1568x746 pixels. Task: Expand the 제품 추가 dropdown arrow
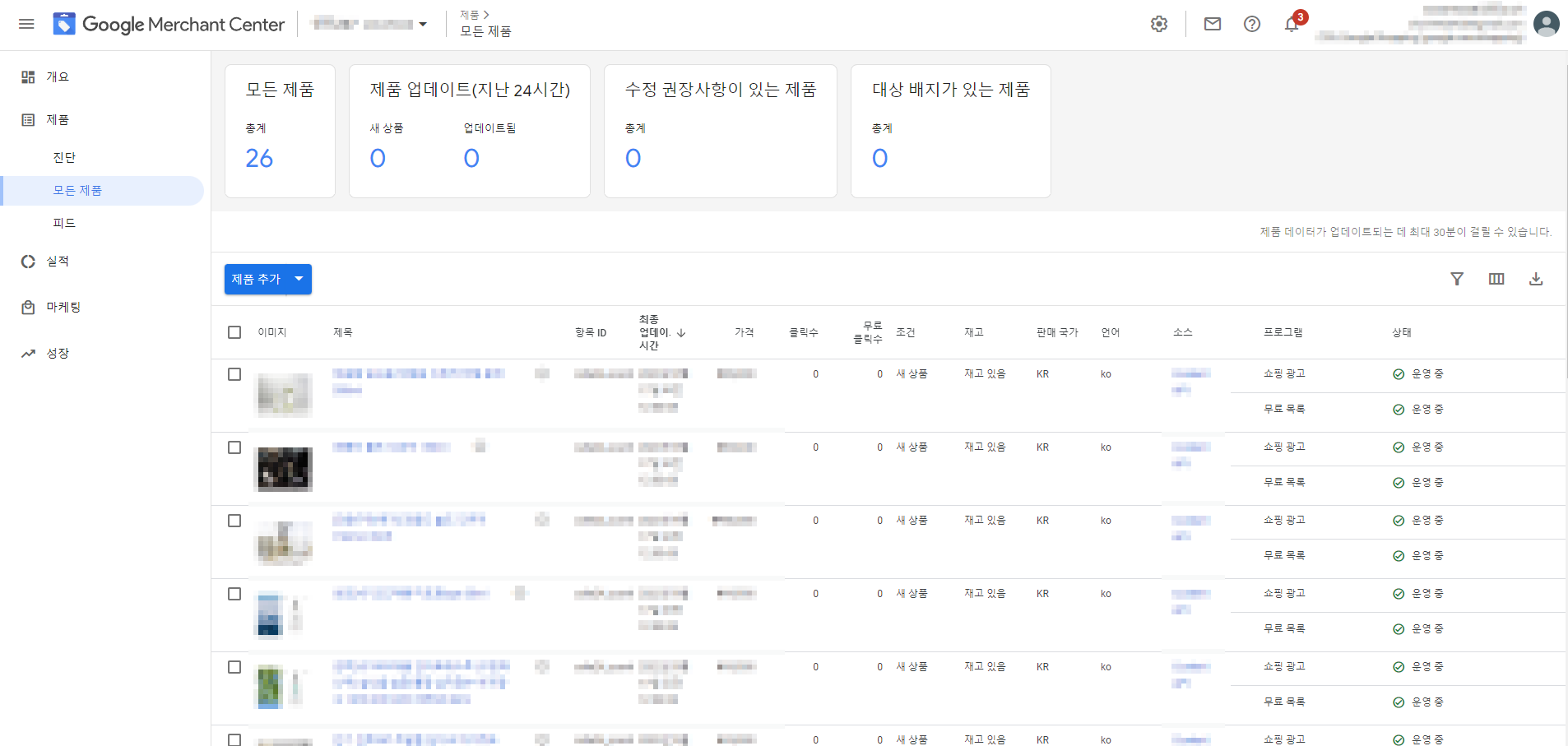point(299,279)
